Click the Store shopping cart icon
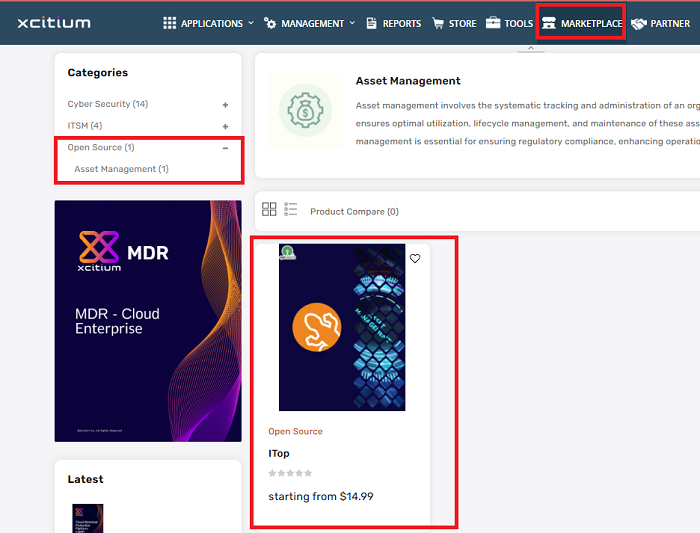Screen dimensions: 700x533 click(438, 23)
